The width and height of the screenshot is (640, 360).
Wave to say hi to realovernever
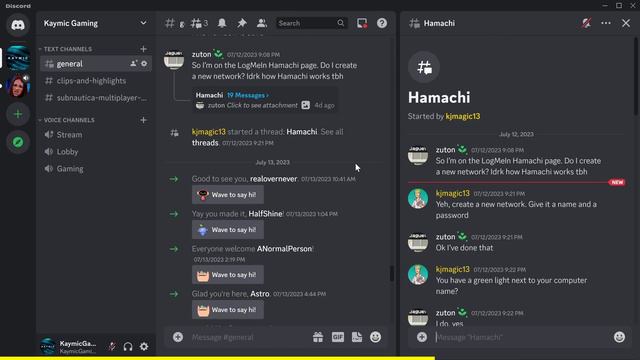(x=228, y=195)
